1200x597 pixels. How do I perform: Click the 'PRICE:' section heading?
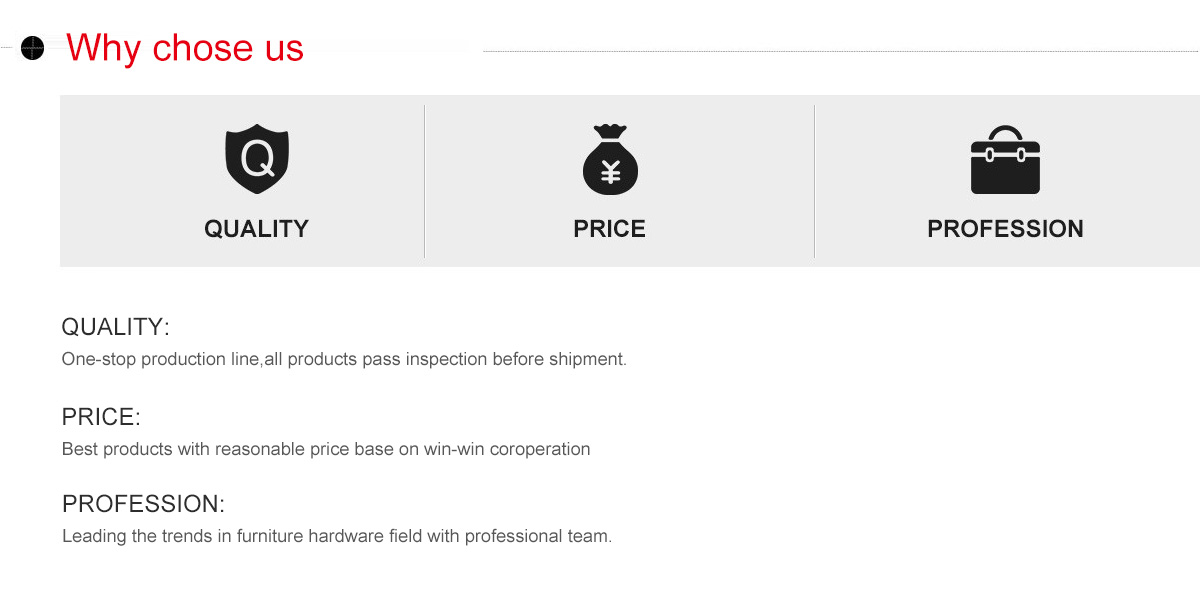(x=101, y=417)
